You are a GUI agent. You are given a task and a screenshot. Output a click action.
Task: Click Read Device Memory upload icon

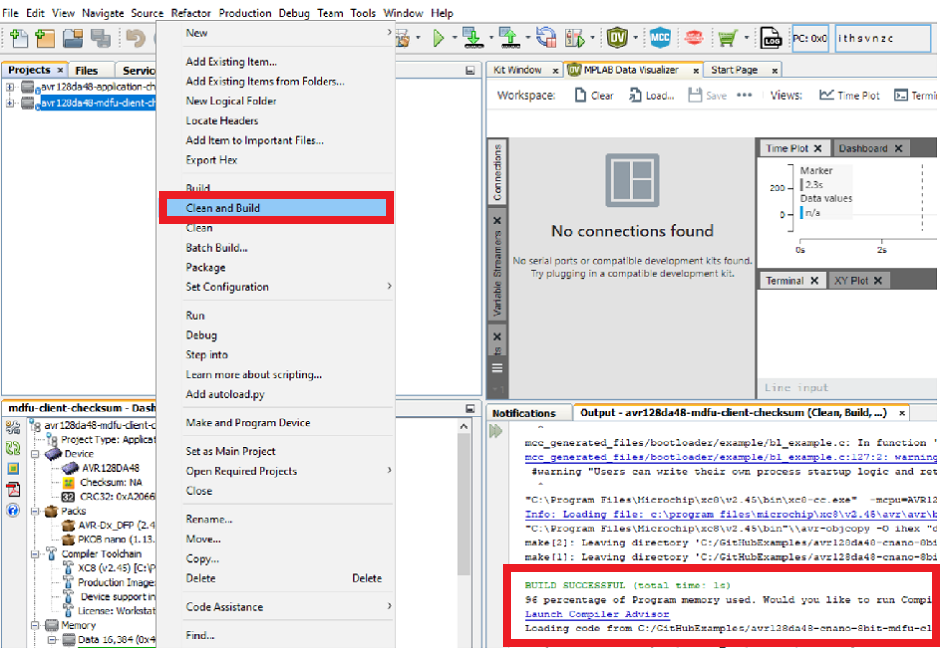pos(510,38)
